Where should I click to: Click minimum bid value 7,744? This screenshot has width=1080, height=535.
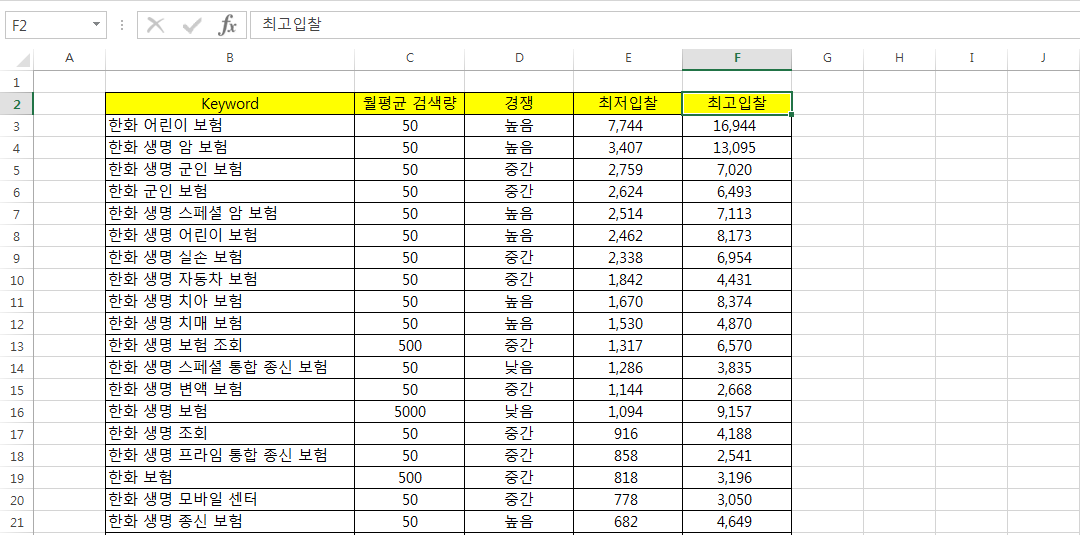click(628, 125)
